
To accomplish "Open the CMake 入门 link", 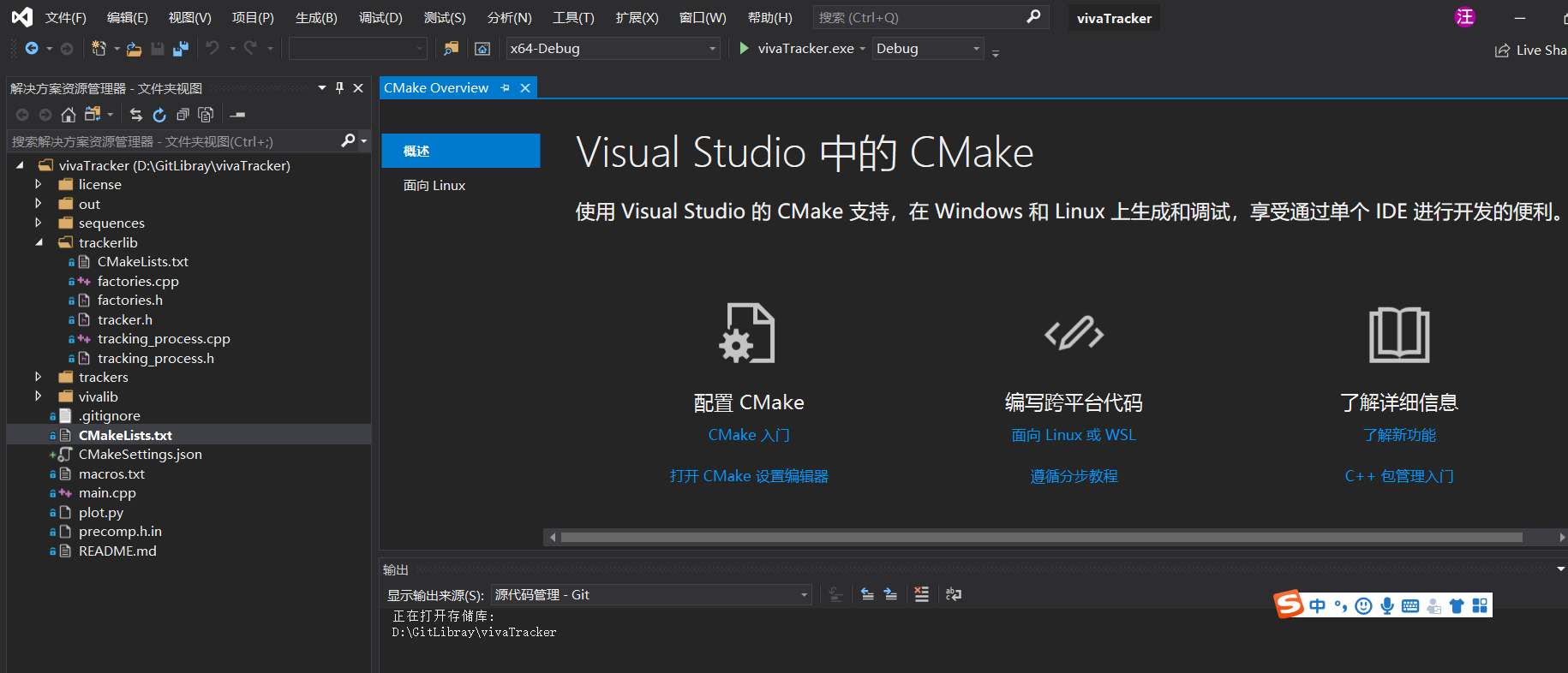I will 749,435.
